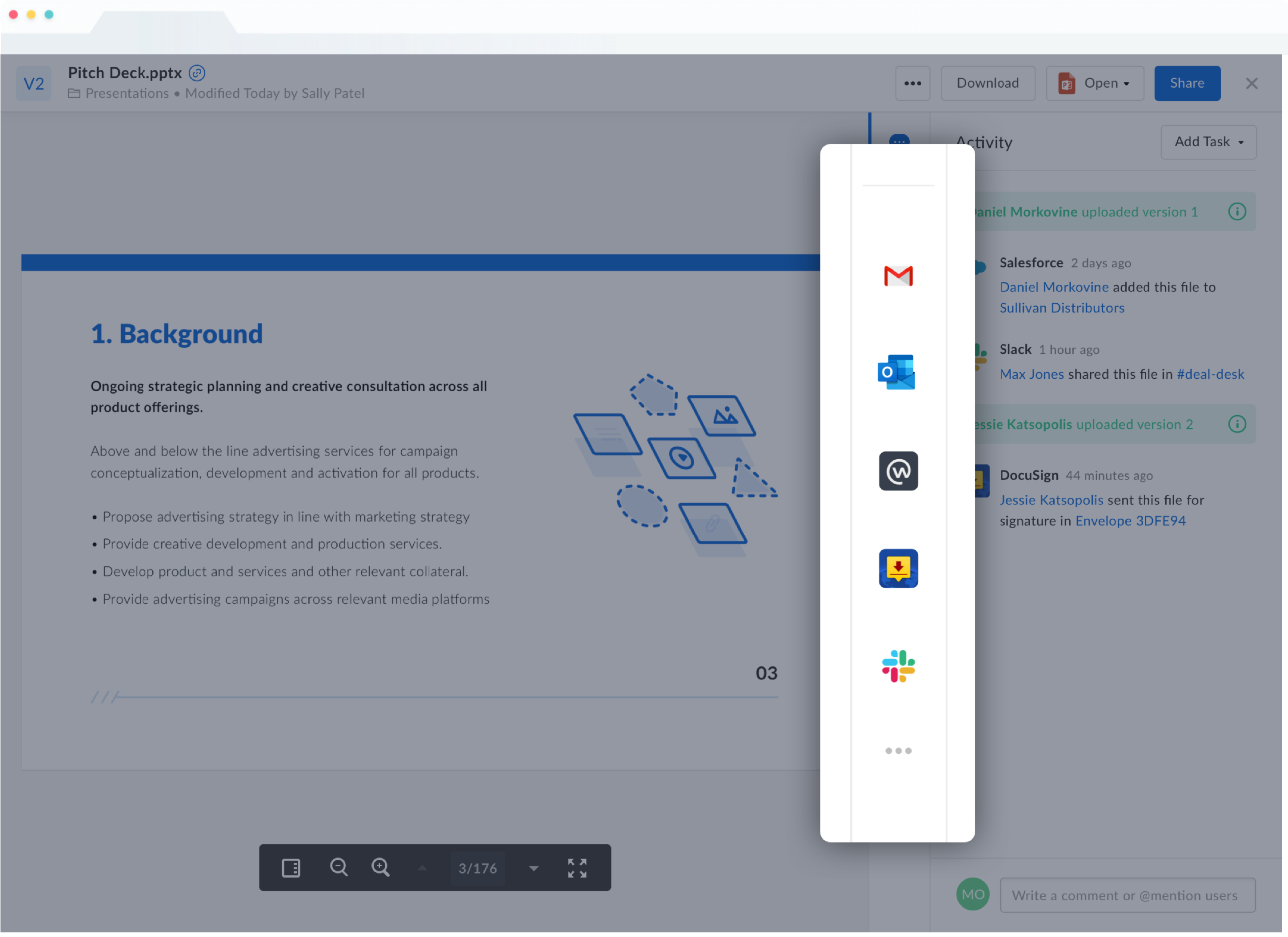Enter fullscreen preview mode
Screen dimensions: 1288x937
point(577,867)
